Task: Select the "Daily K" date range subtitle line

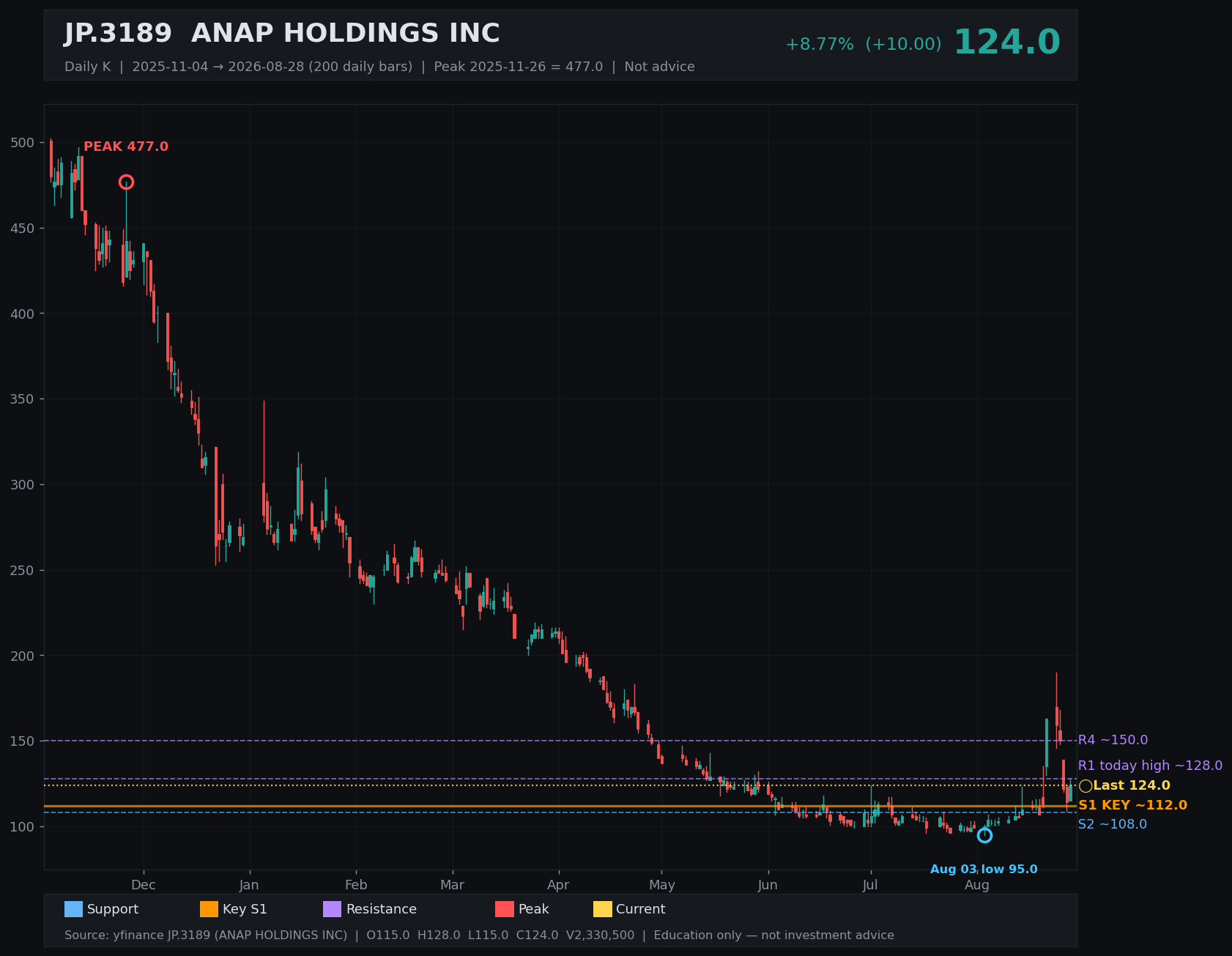Action: pos(379,67)
